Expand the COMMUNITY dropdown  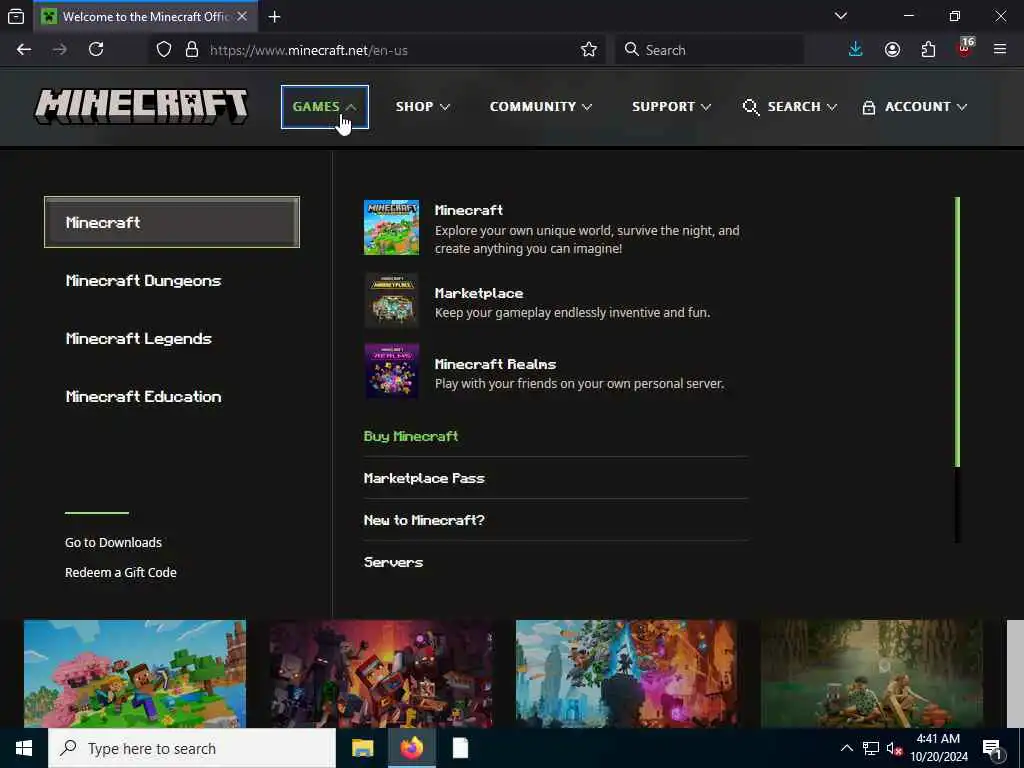541,107
